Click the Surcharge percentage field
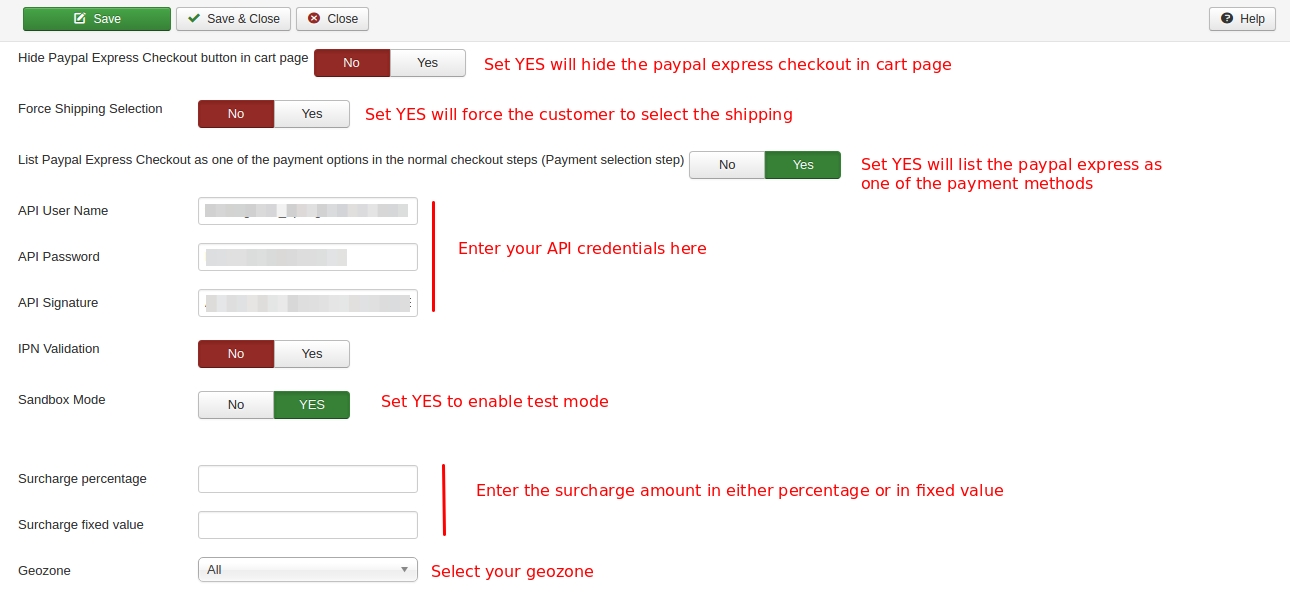Image resolution: width=1290 pixels, height=595 pixels. pos(308,479)
